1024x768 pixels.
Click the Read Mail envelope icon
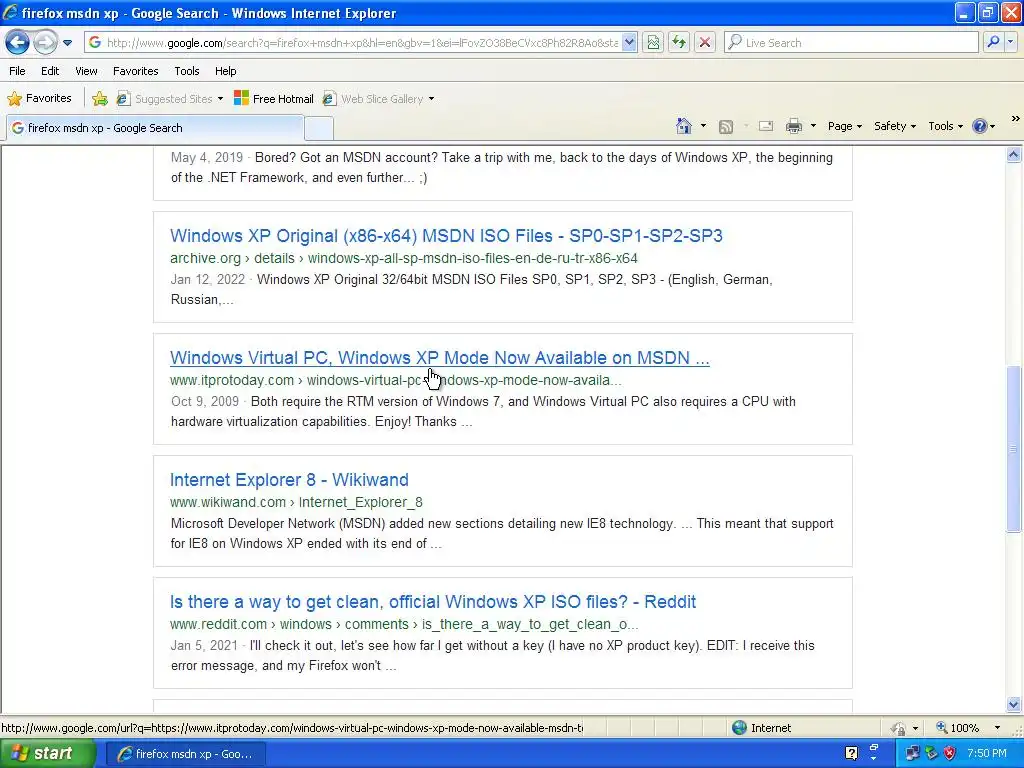tap(766, 126)
